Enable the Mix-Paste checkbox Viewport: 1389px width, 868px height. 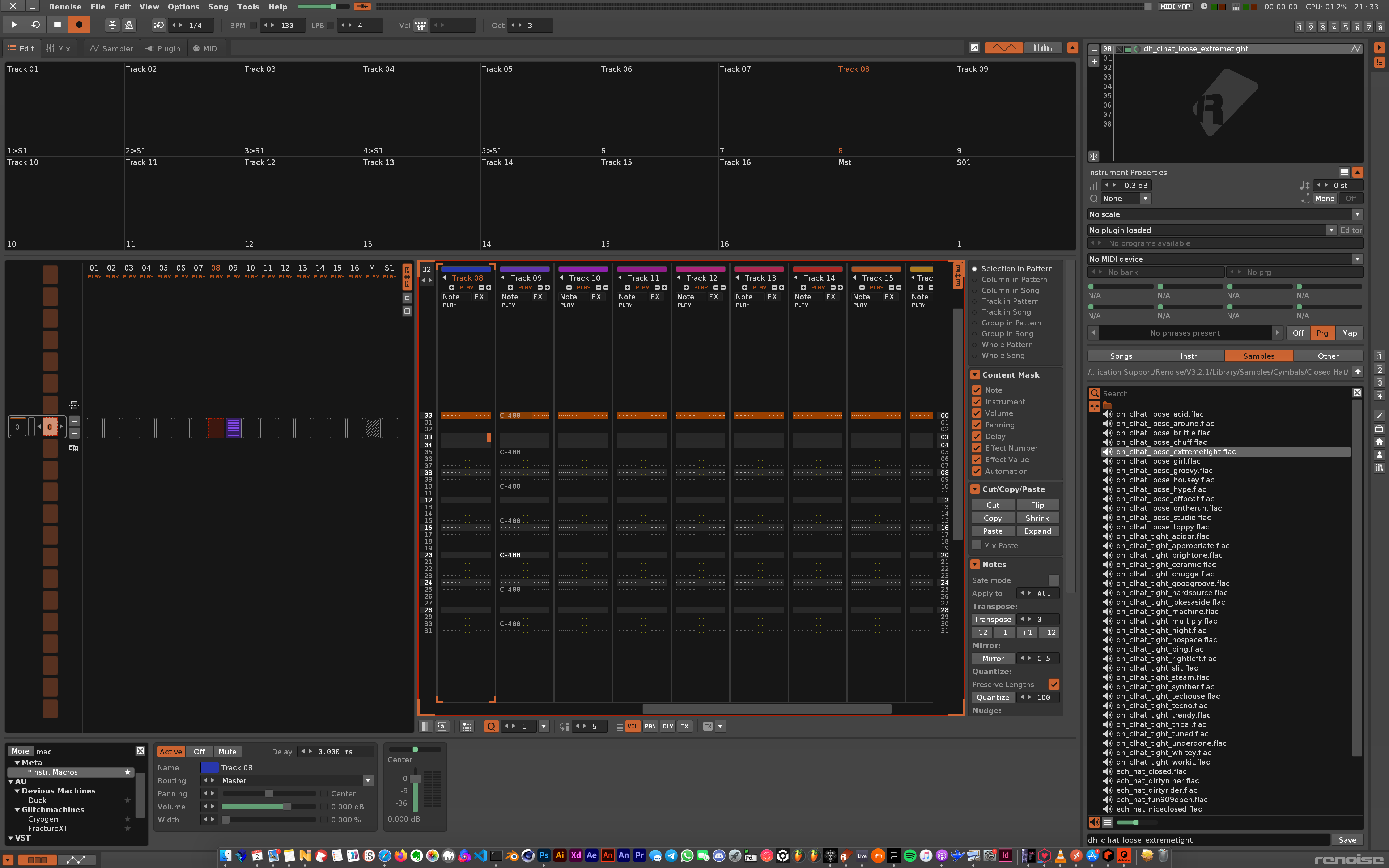point(976,545)
